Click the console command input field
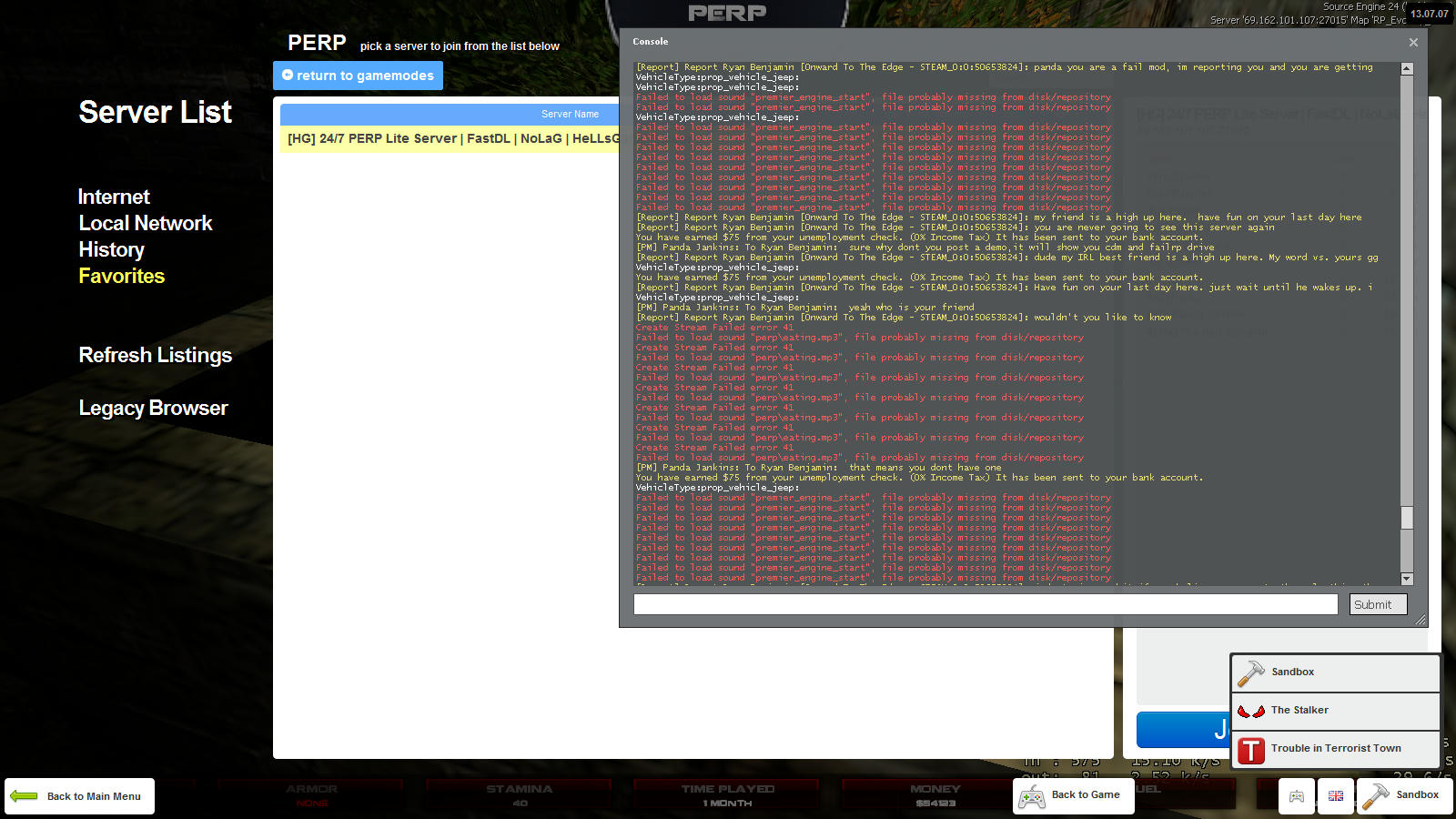This screenshot has width=1456, height=819. pyautogui.click(x=986, y=604)
